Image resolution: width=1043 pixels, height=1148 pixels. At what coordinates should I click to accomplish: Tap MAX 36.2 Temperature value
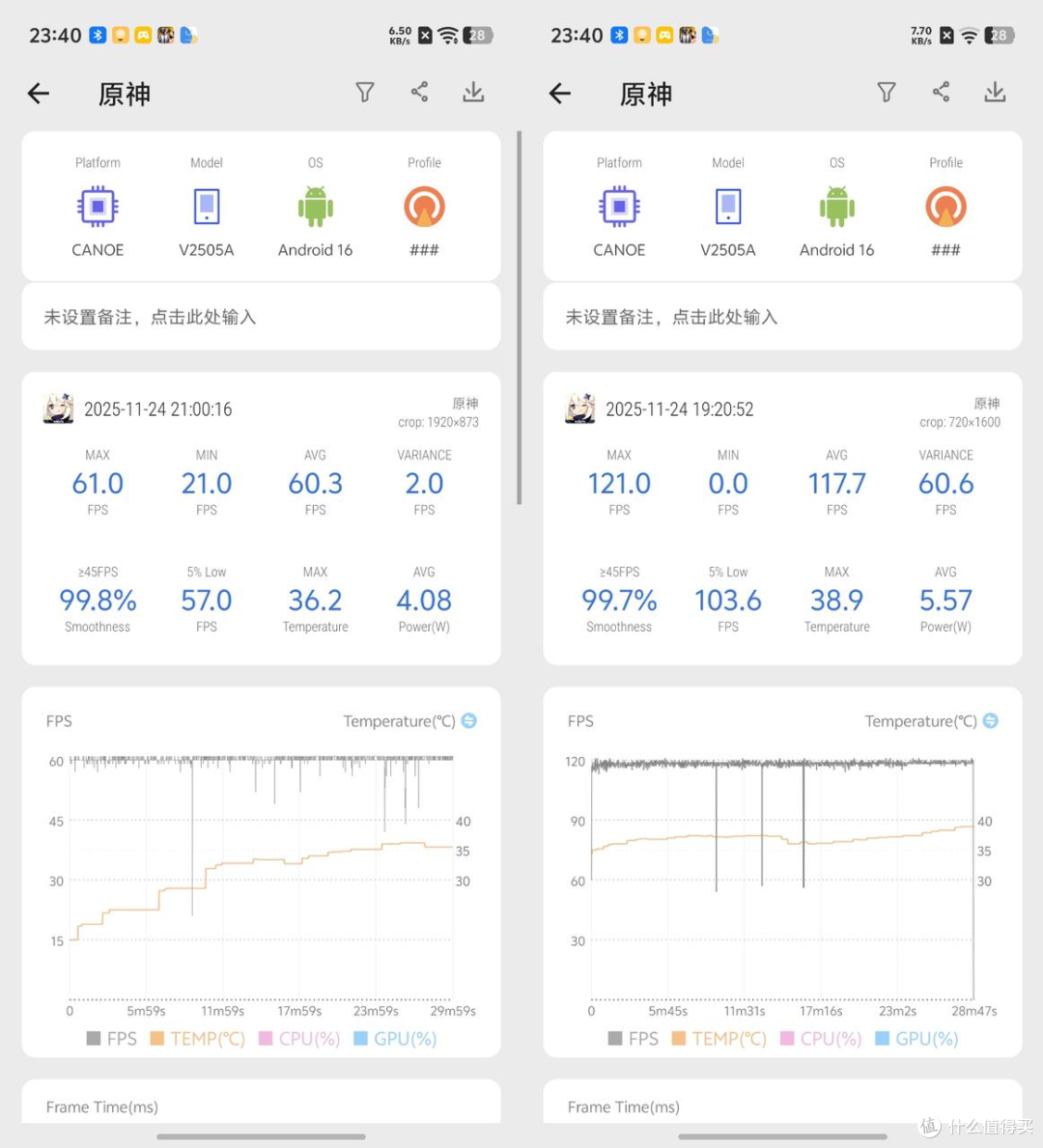[316, 601]
